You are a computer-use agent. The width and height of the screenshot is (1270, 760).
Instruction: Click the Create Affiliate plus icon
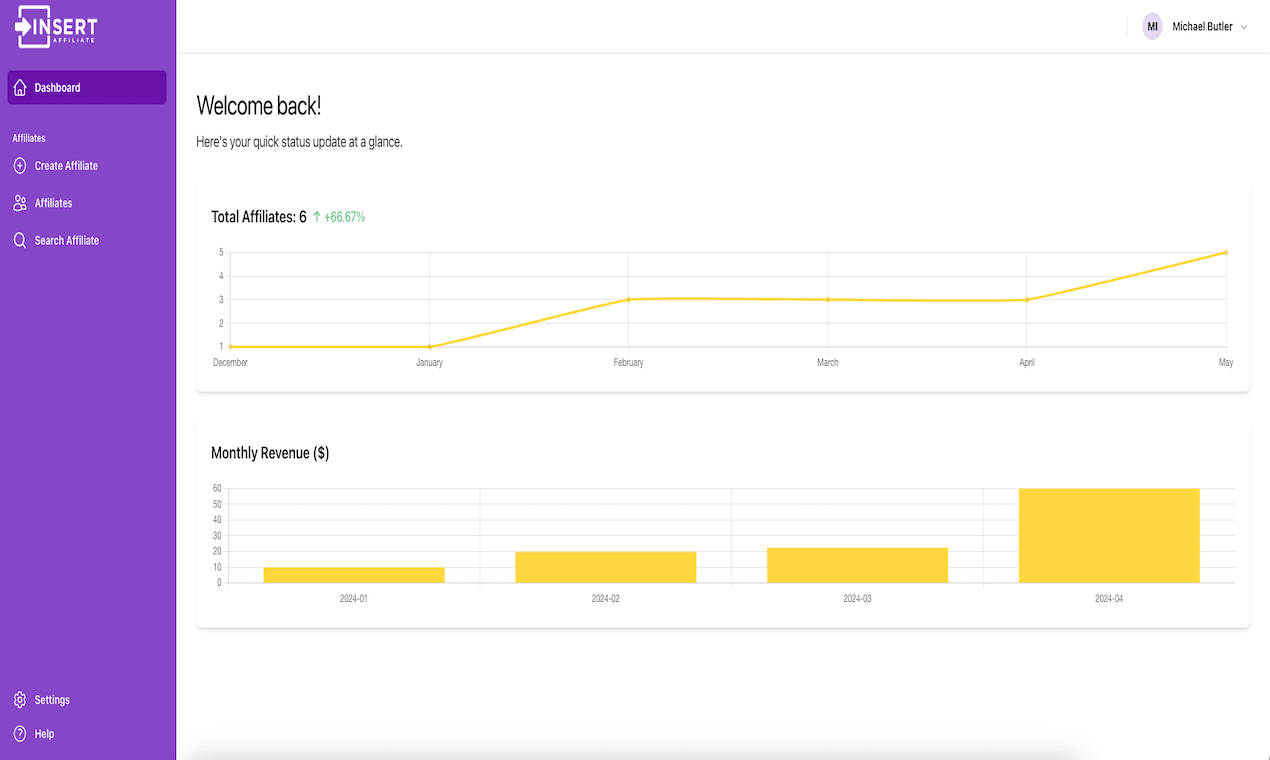(20, 166)
